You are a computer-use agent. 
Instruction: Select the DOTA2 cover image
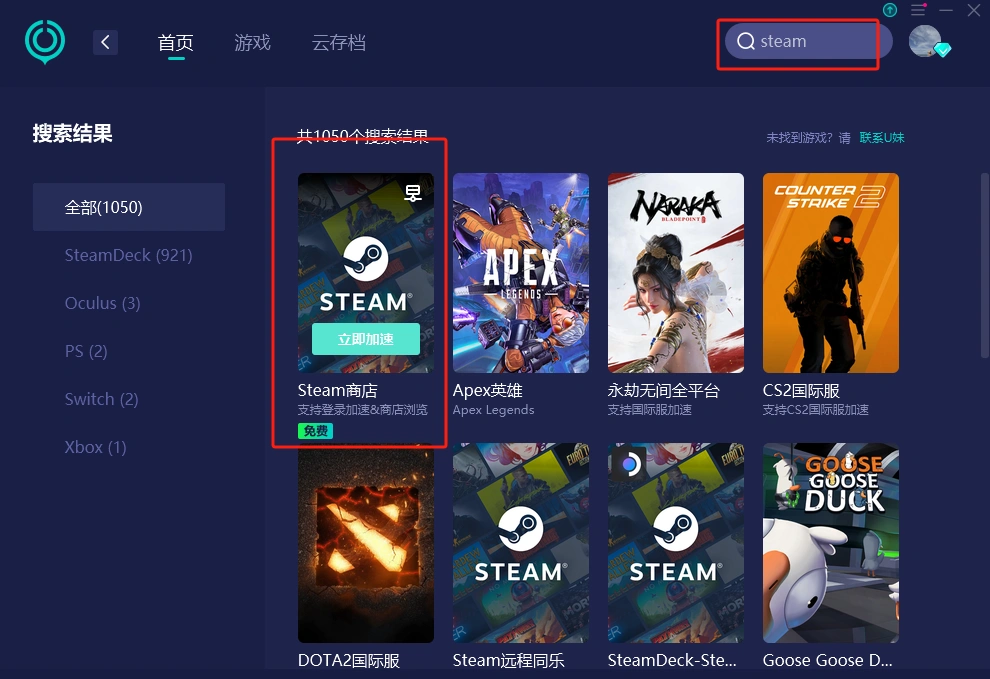[366, 543]
